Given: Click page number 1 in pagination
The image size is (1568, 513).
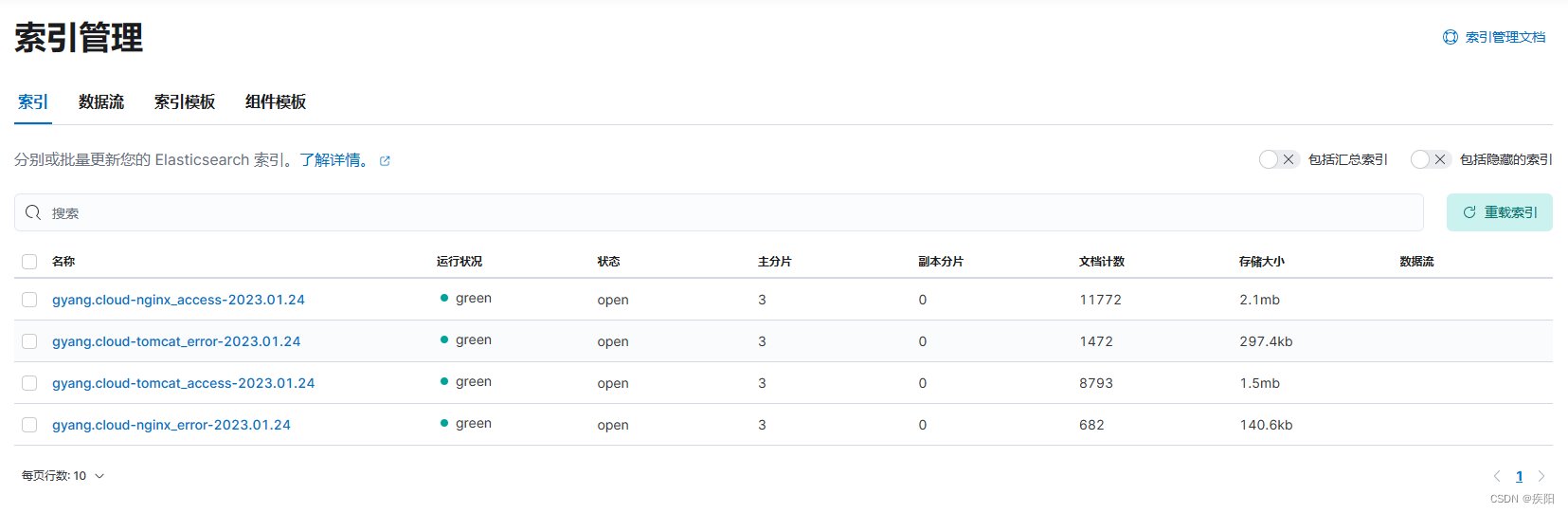Looking at the screenshot, I should (x=1520, y=476).
